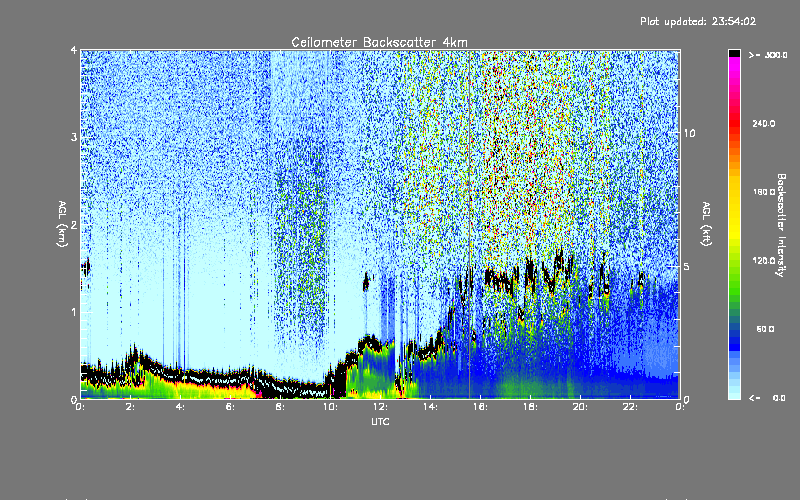Click the '4' tick on the km axis

[x=74, y=51]
